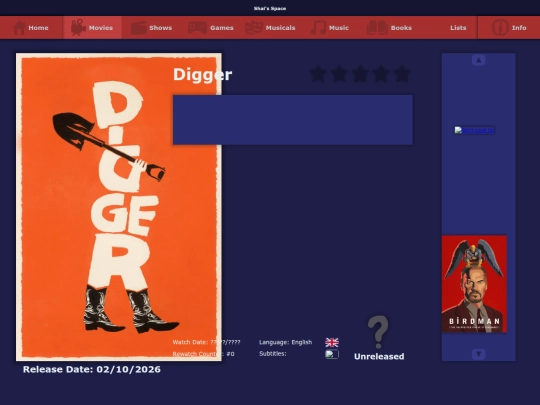Click the UK flag language icon
540x405 pixels.
[x=332, y=342]
